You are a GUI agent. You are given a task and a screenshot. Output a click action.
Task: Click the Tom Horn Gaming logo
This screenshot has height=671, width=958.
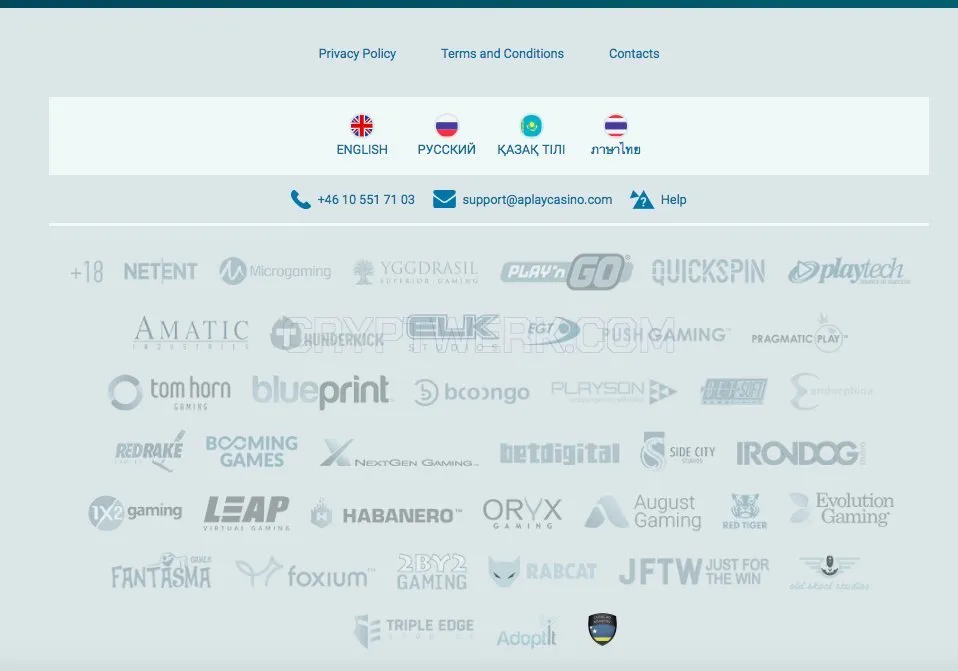[x=169, y=392]
